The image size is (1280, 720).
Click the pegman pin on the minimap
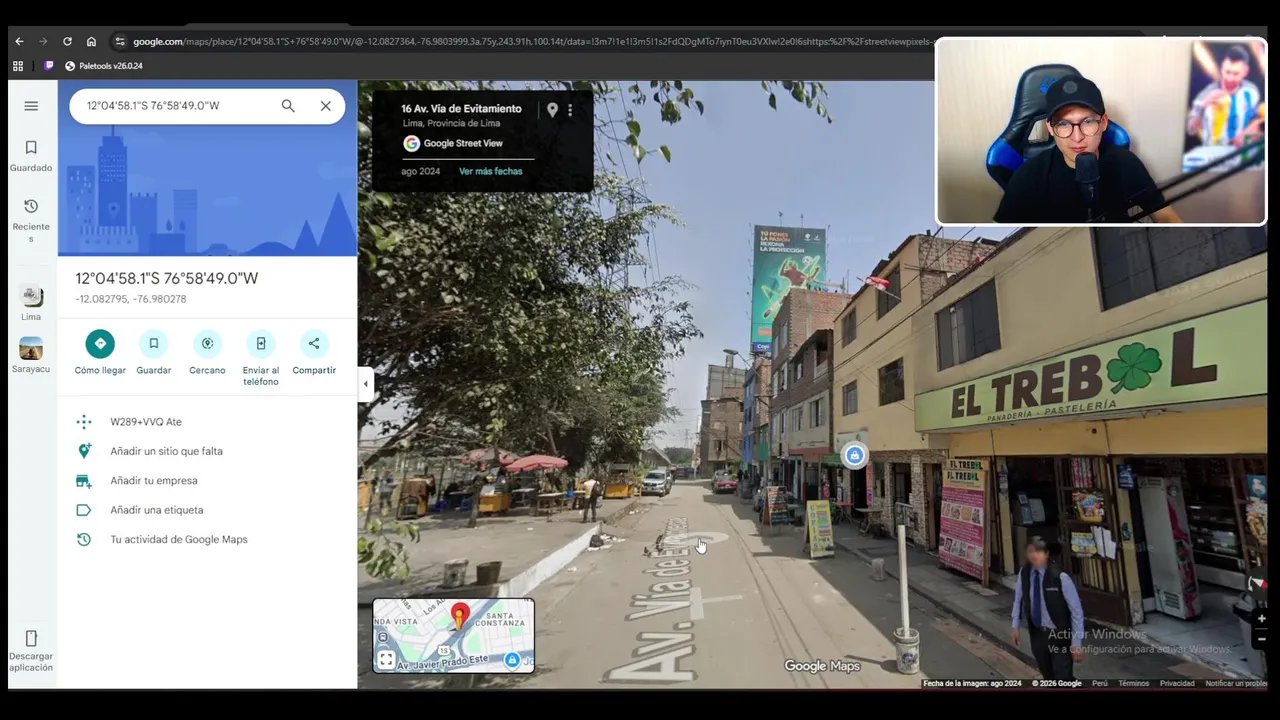pyautogui.click(x=459, y=617)
